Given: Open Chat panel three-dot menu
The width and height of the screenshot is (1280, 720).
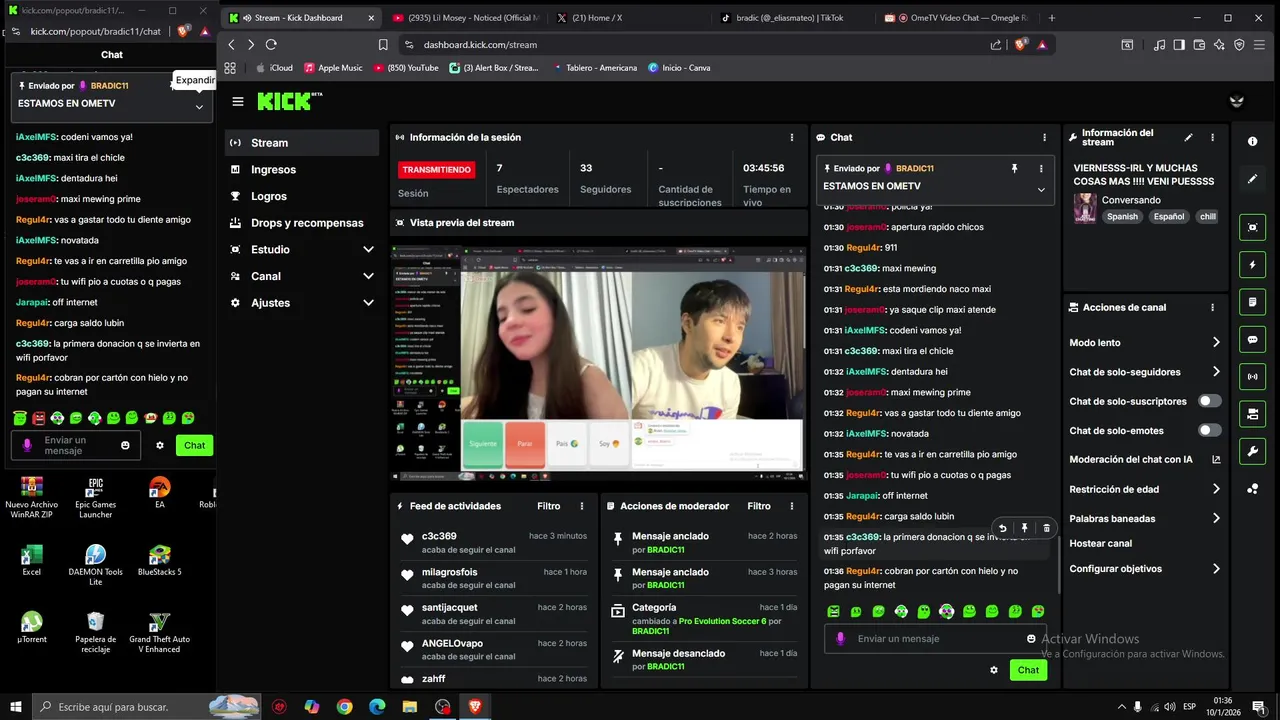Looking at the screenshot, I should click(x=1045, y=137).
